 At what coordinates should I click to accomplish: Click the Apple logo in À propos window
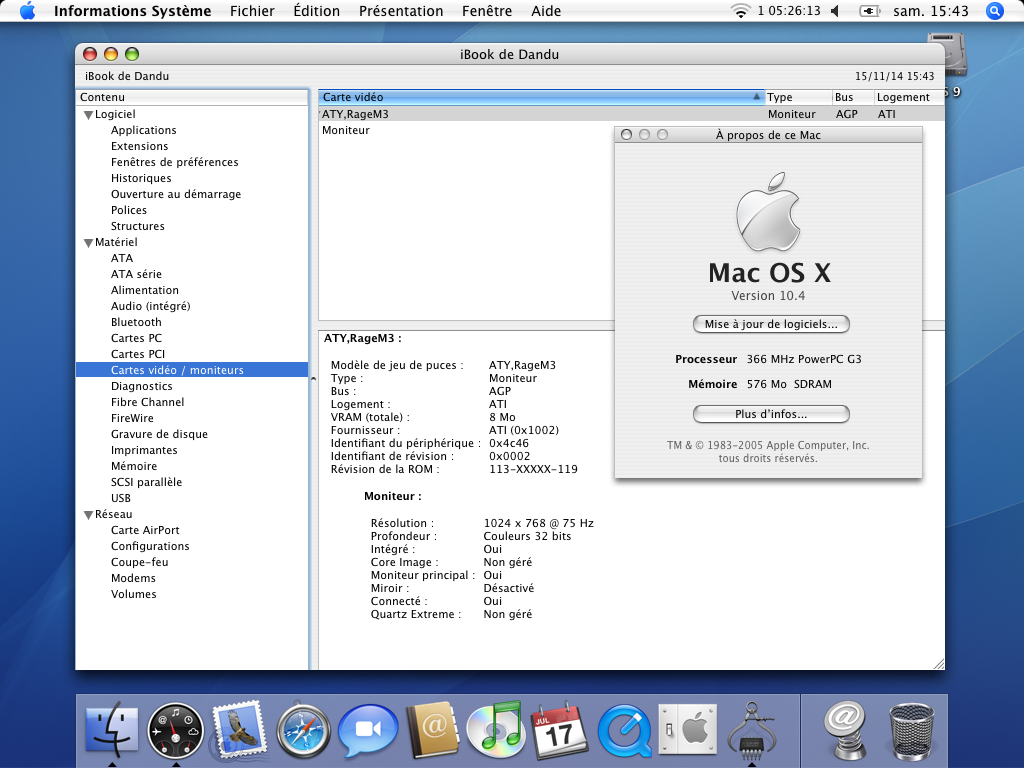point(769,212)
